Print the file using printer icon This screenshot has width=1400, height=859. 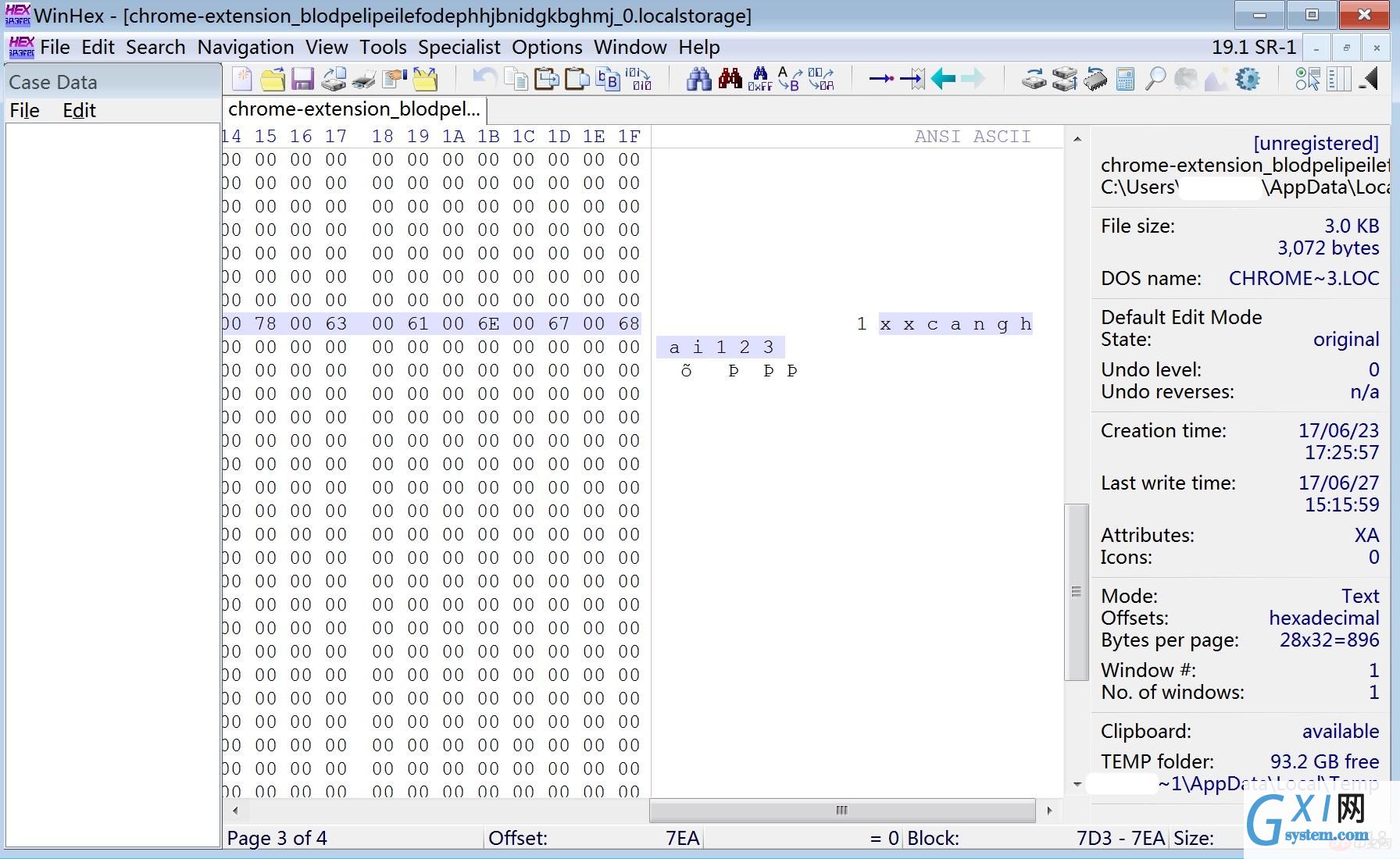(x=364, y=79)
